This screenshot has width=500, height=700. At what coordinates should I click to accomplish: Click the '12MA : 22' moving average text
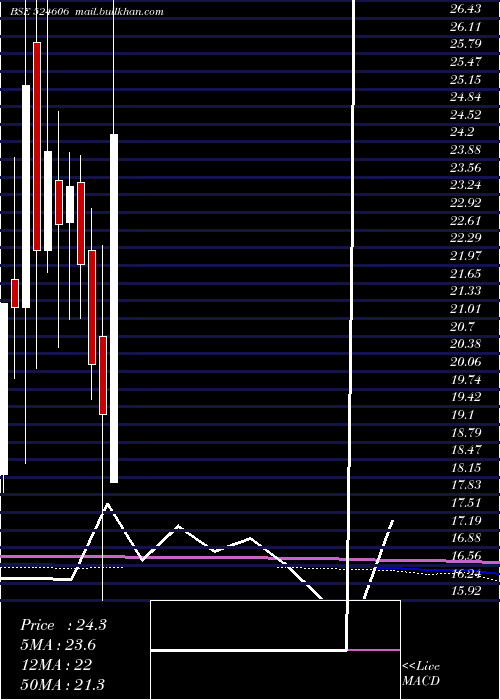56,665
